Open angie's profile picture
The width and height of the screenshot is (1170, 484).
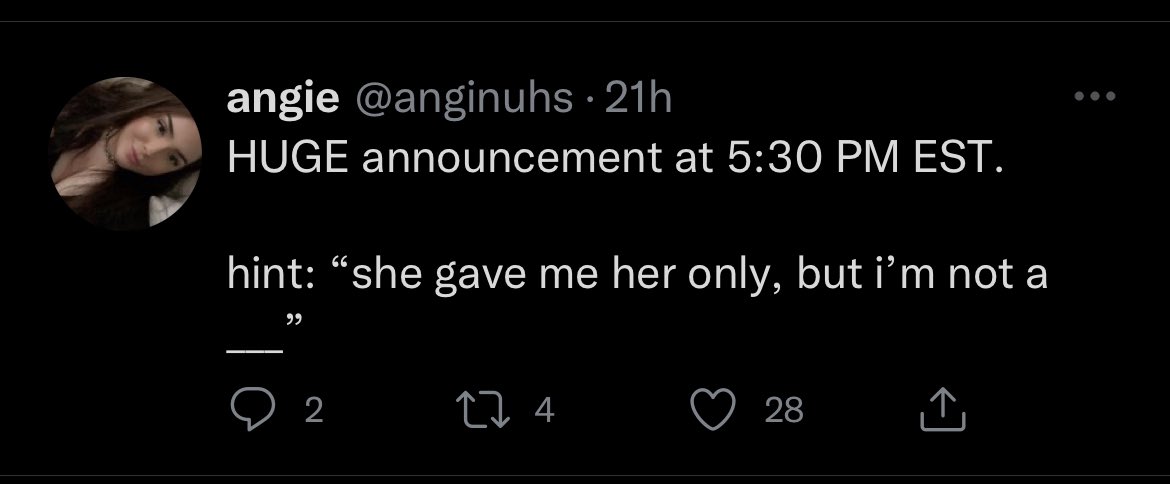(x=126, y=153)
